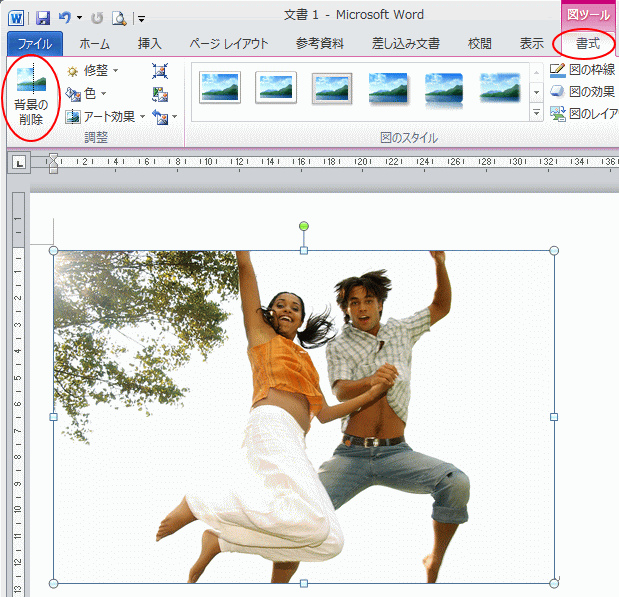This screenshot has width=619, height=597.
Task: Select the second white-framed picture style
Action: [276, 88]
